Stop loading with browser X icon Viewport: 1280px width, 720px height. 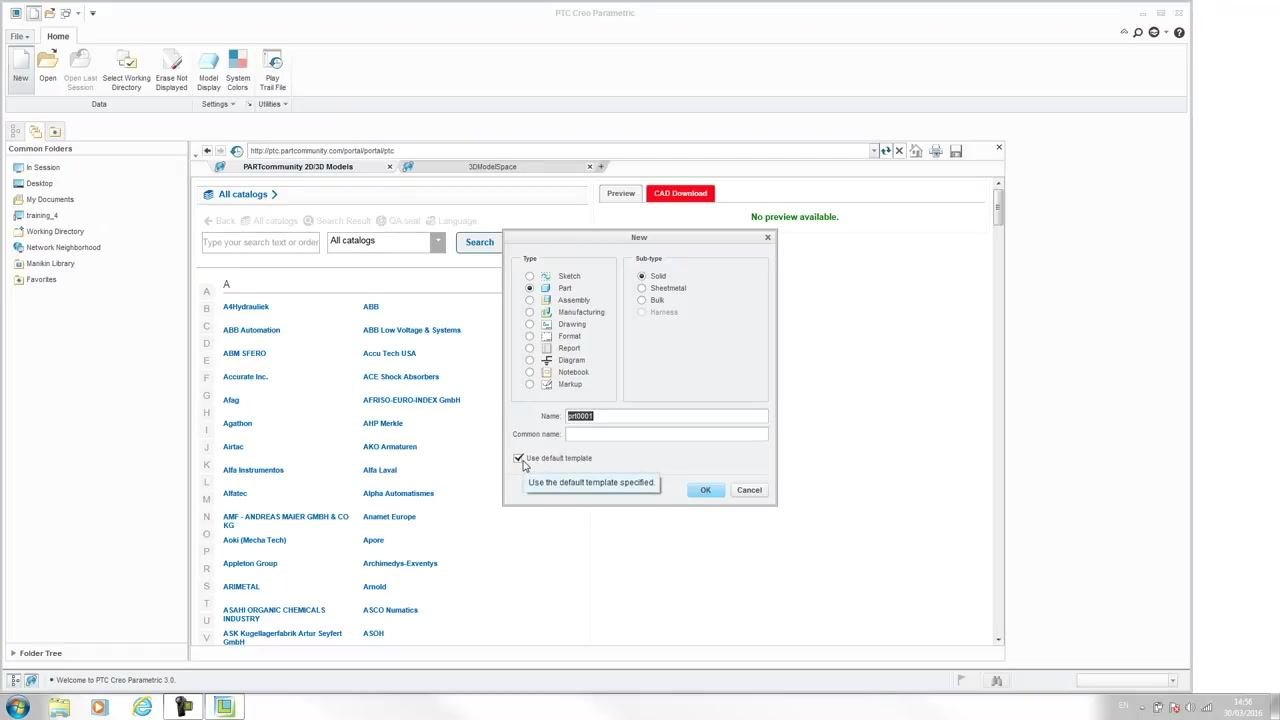[x=899, y=151]
